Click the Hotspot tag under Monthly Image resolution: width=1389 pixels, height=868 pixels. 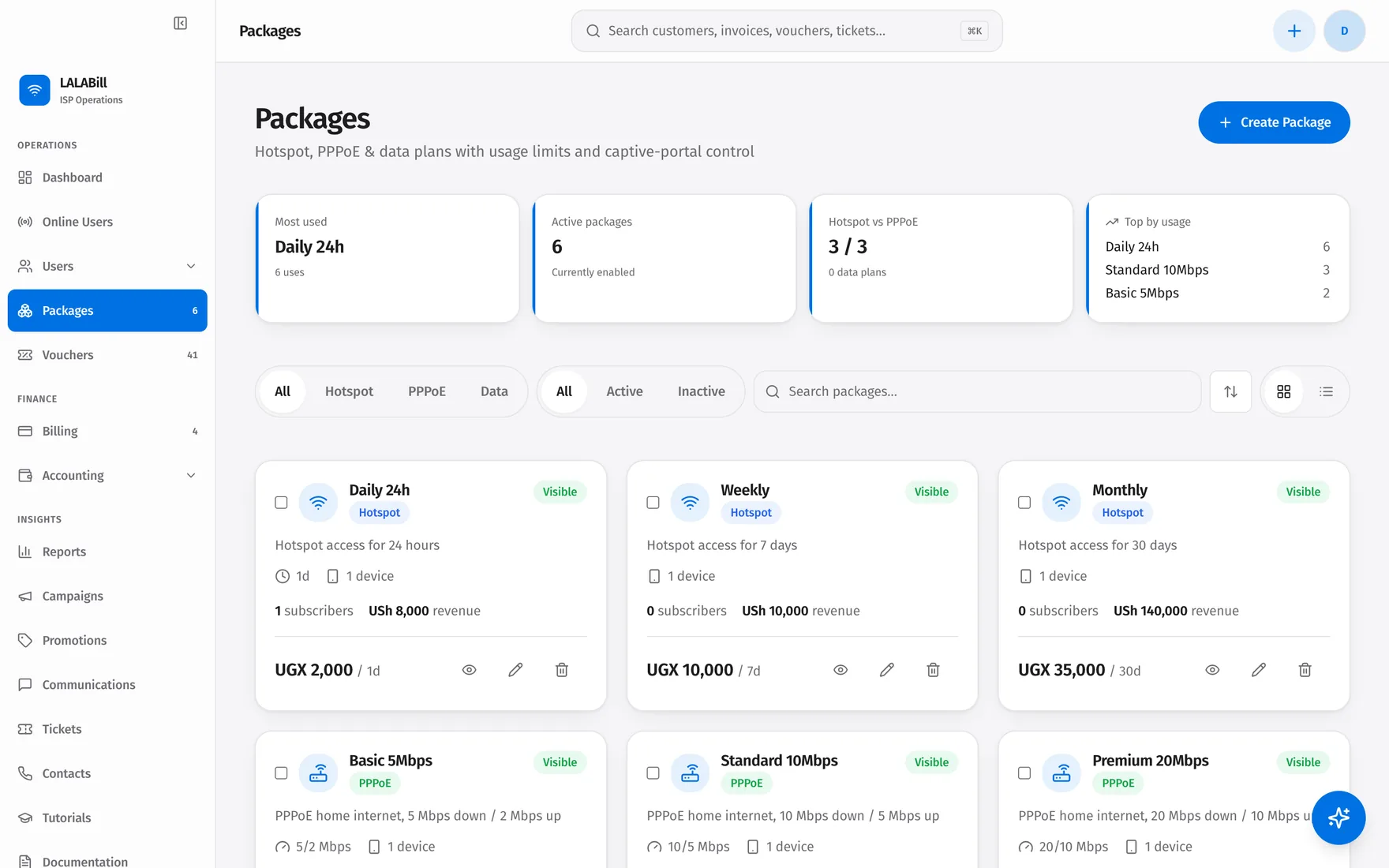(1122, 513)
